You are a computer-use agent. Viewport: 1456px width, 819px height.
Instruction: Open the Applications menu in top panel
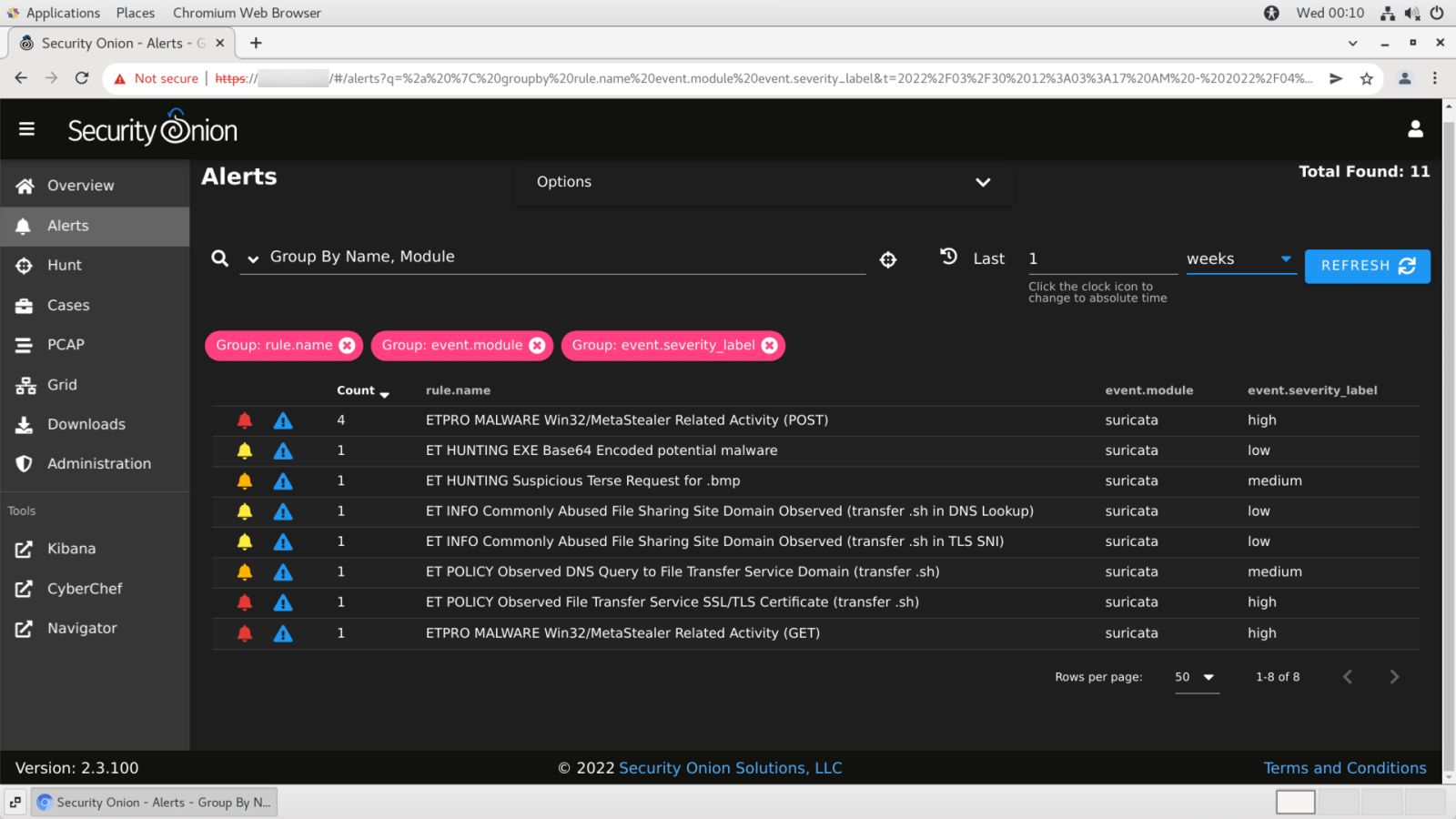pyautogui.click(x=63, y=13)
